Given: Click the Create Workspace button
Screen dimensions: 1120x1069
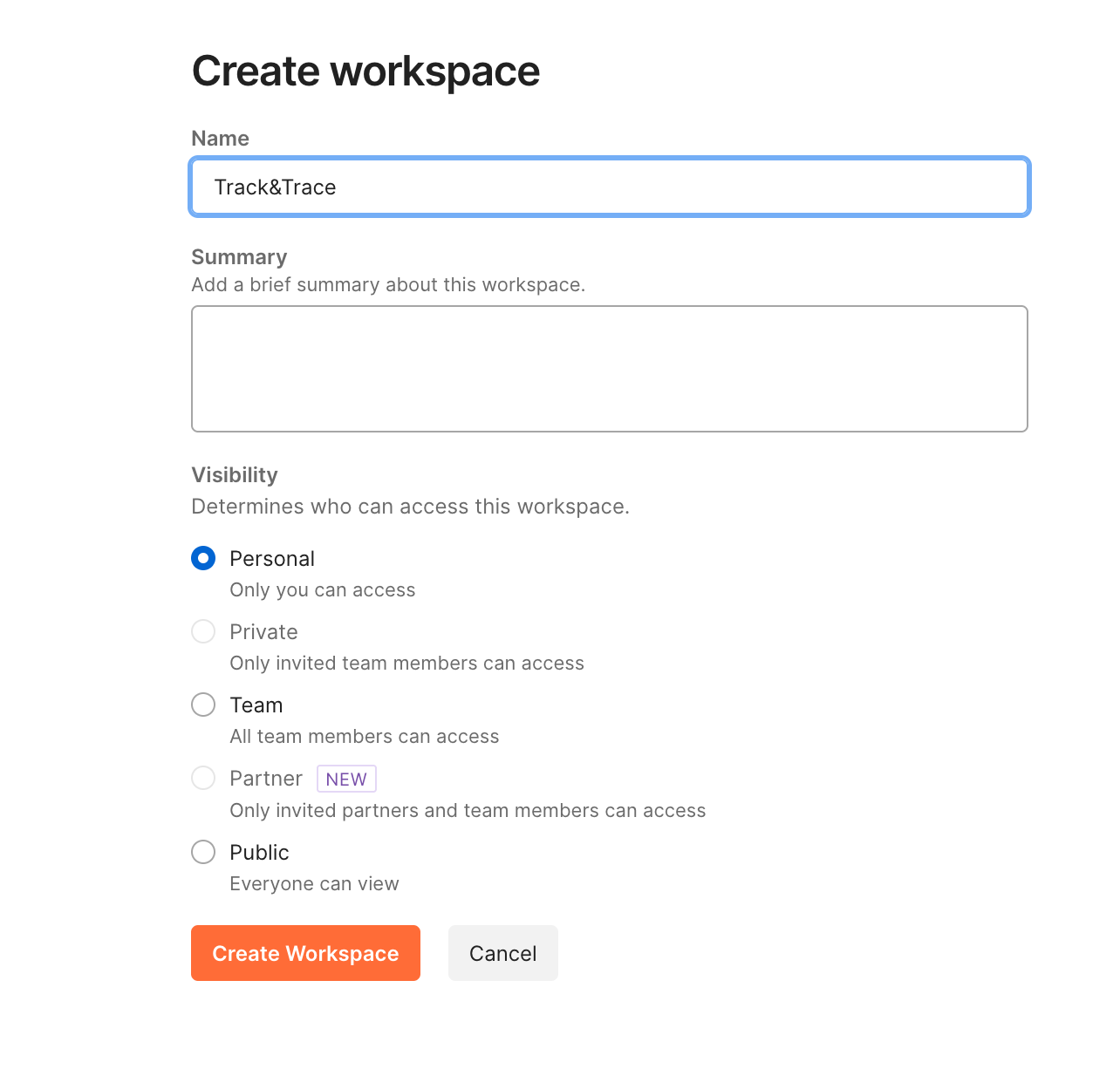Looking at the screenshot, I should click(304, 953).
